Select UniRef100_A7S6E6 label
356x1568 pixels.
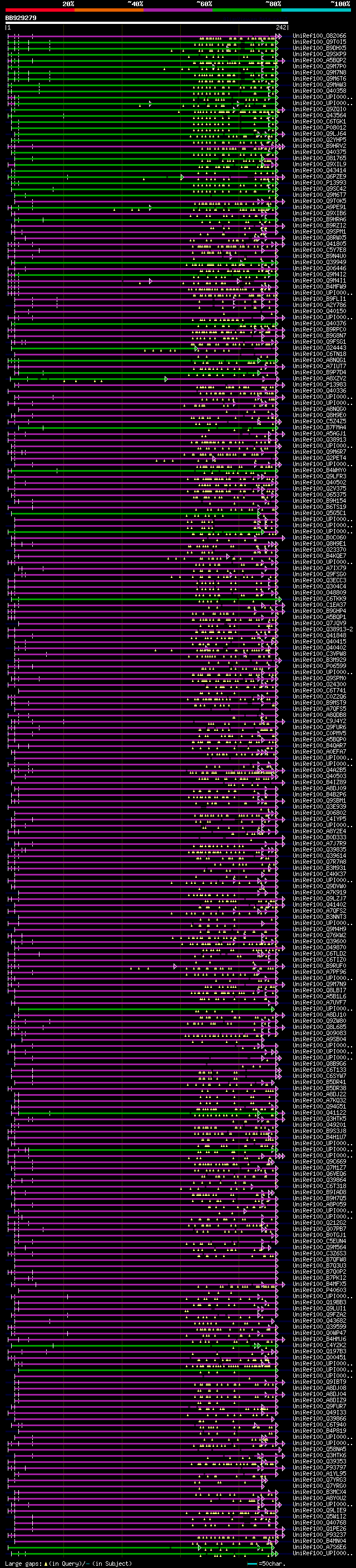[319, 1547]
